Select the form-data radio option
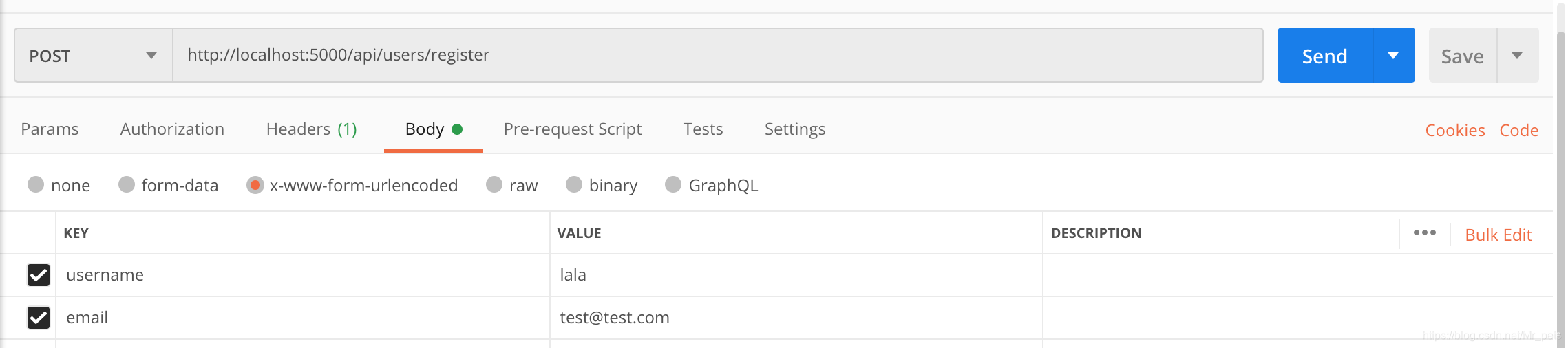Image resolution: width=1568 pixels, height=348 pixels. click(x=127, y=185)
